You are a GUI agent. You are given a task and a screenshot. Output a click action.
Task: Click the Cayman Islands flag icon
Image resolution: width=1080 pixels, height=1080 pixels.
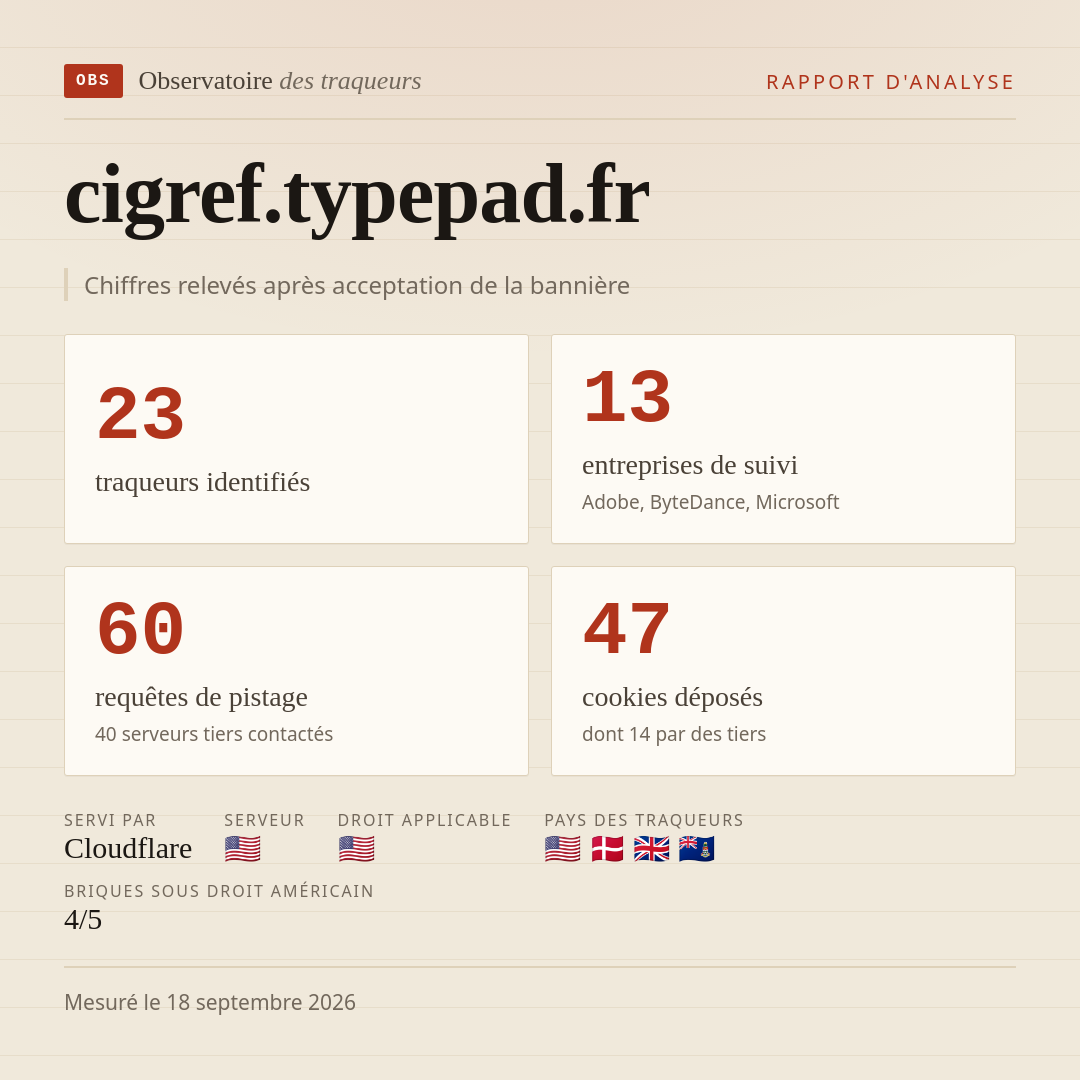[696, 849]
